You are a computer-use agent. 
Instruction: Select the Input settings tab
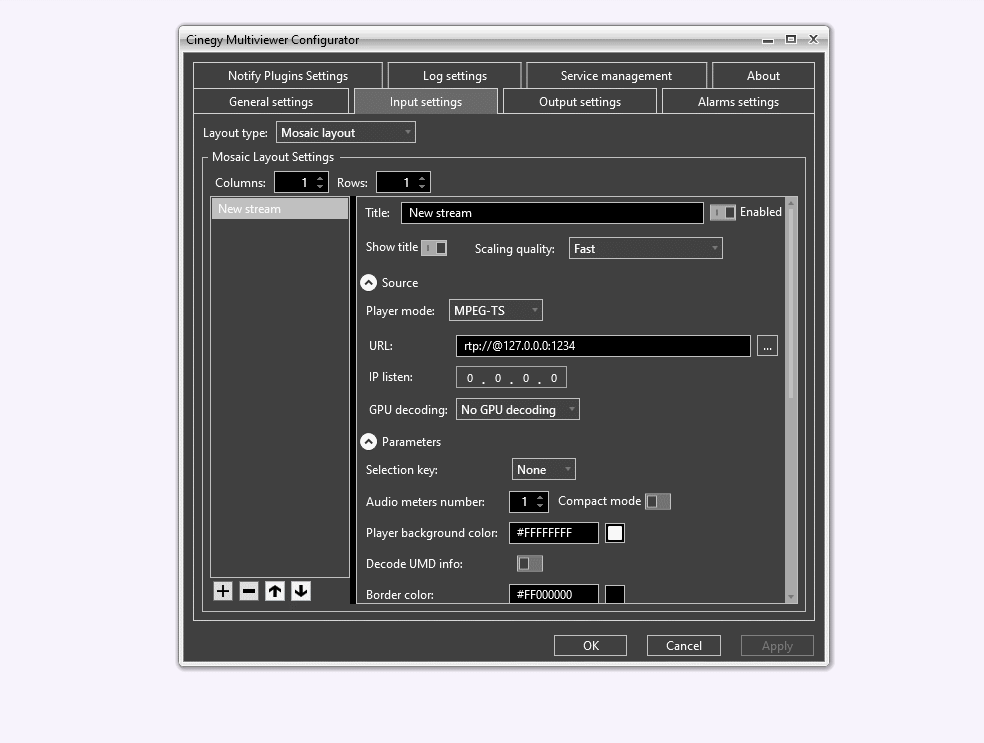point(426,102)
